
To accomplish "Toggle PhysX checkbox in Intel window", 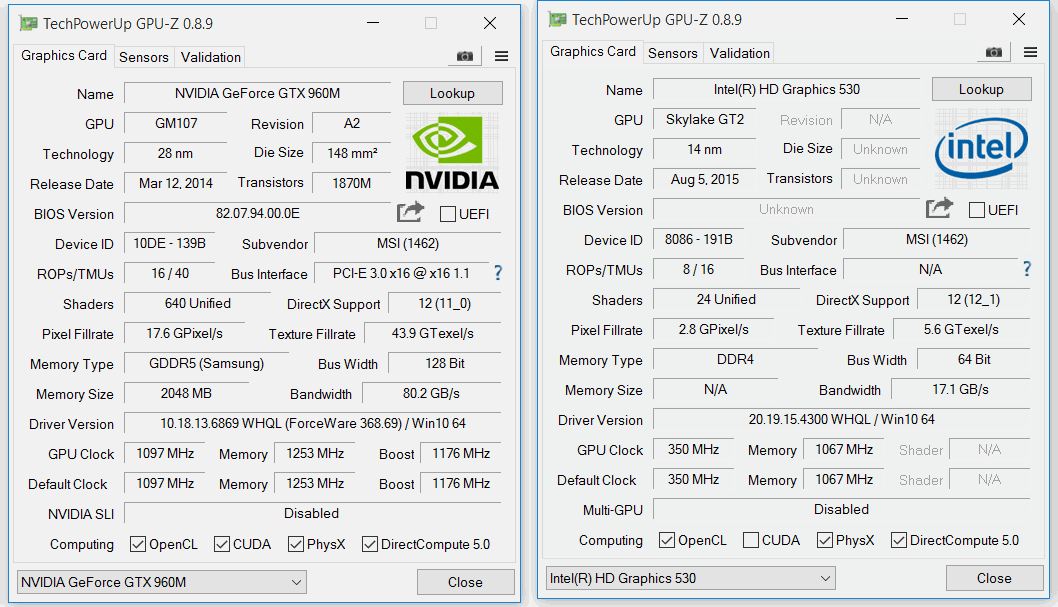I will coord(825,540).
